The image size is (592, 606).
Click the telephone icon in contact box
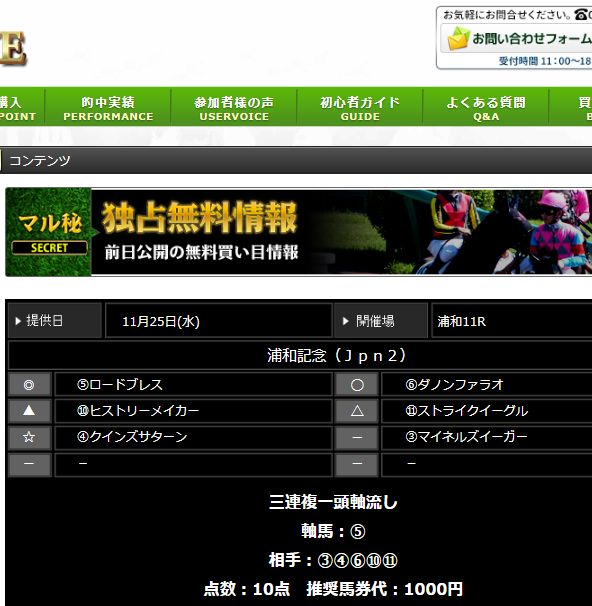[x=581, y=14]
